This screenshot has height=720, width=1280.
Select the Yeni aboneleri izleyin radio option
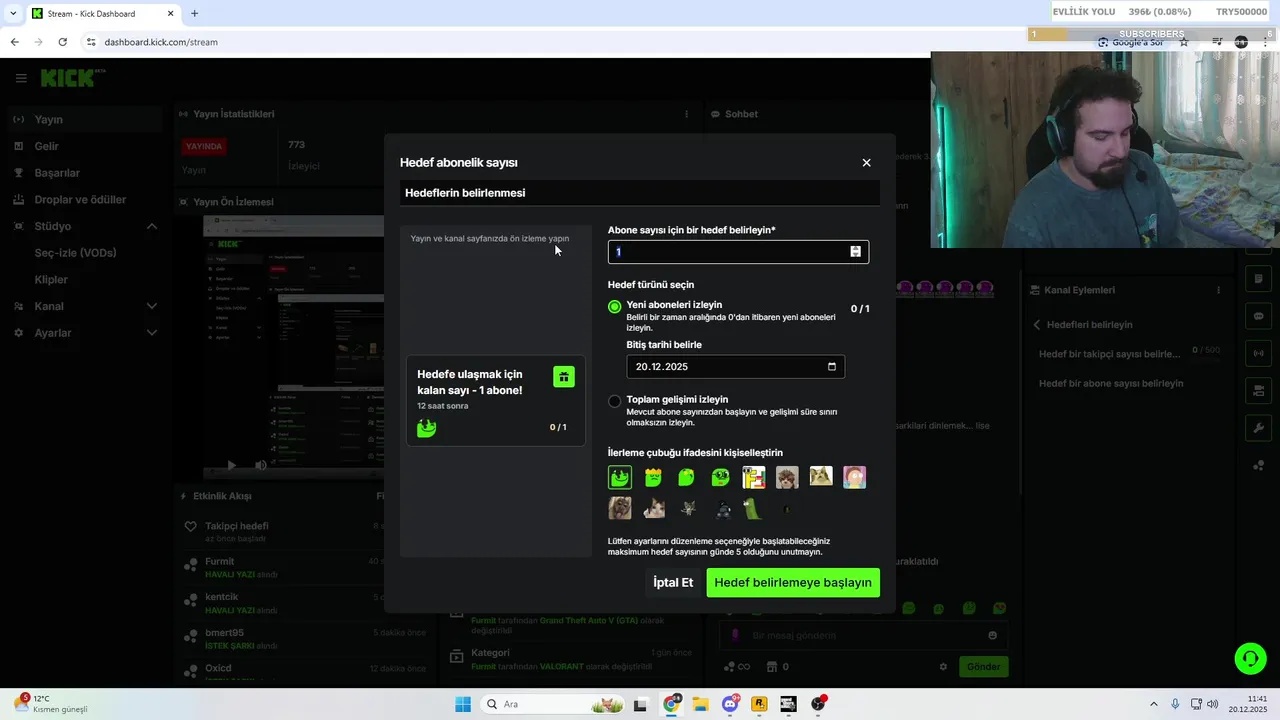point(614,307)
